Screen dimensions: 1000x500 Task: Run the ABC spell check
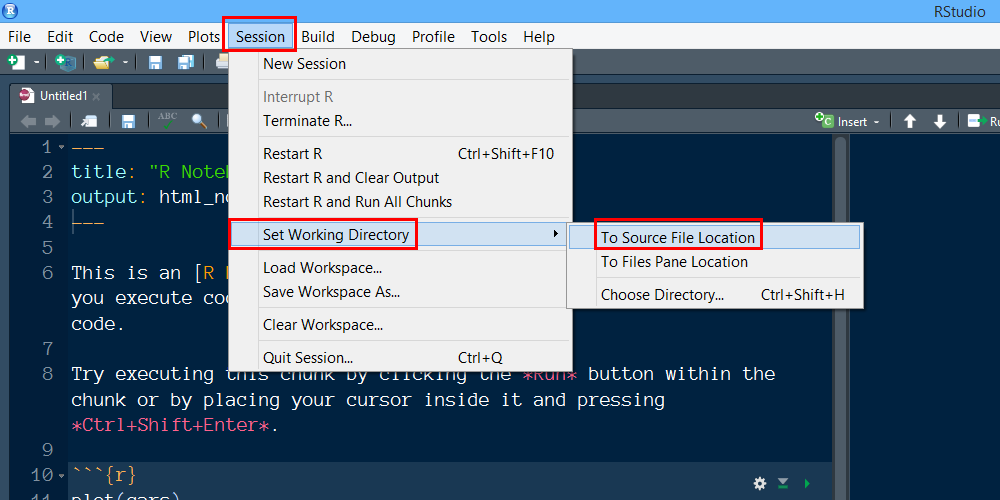[168, 121]
